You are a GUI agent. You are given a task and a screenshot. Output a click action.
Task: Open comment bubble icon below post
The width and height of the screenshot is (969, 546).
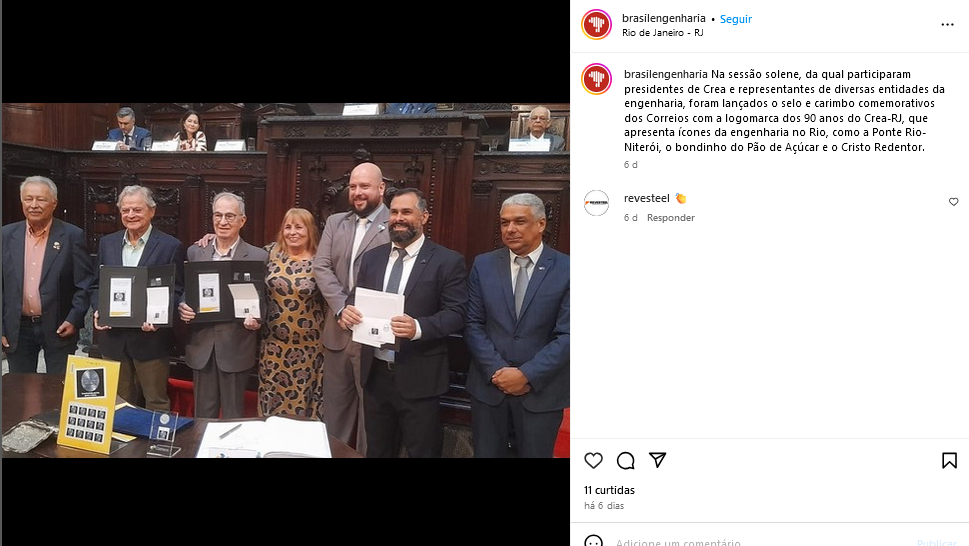pyautogui.click(x=625, y=460)
